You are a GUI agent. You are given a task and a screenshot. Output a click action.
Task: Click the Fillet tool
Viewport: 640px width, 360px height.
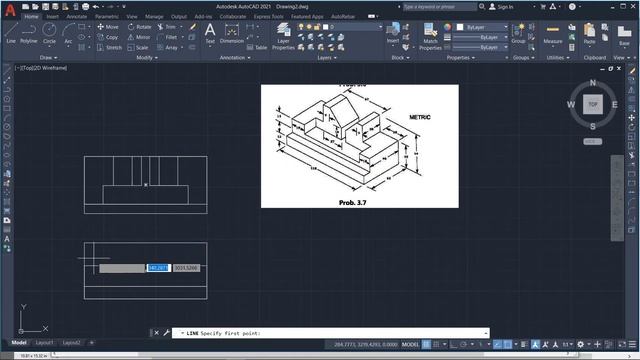point(167,37)
